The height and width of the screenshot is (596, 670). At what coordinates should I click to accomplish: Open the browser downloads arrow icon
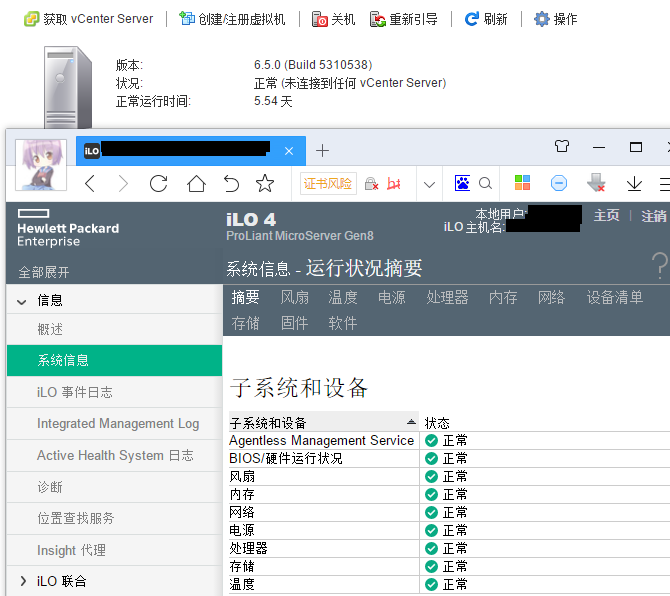[x=635, y=184]
